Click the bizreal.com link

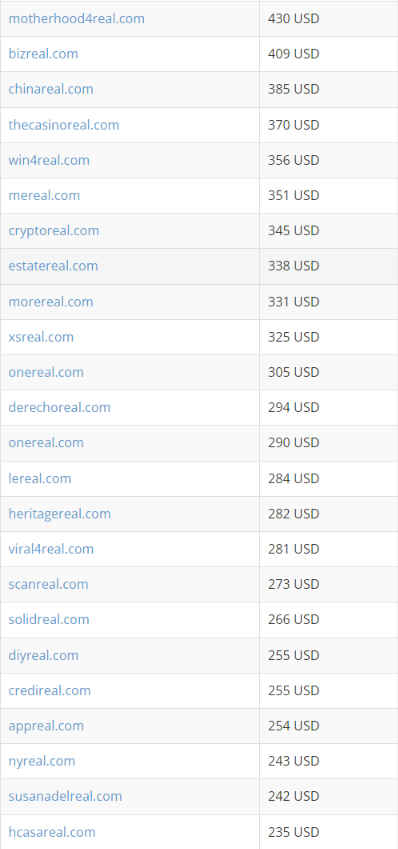click(x=43, y=54)
